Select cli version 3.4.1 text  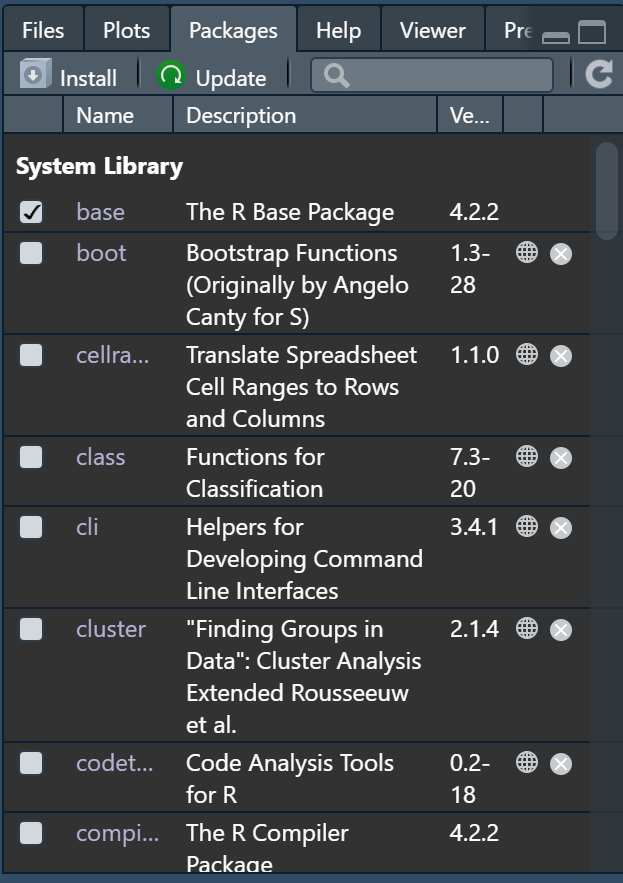coord(474,527)
